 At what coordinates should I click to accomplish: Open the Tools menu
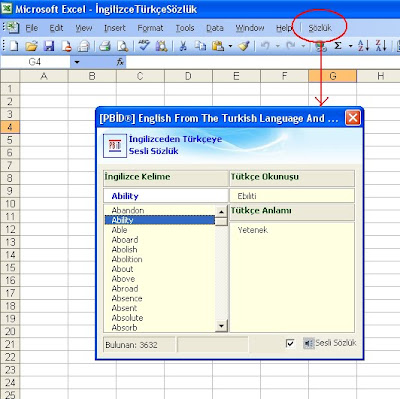click(185, 28)
